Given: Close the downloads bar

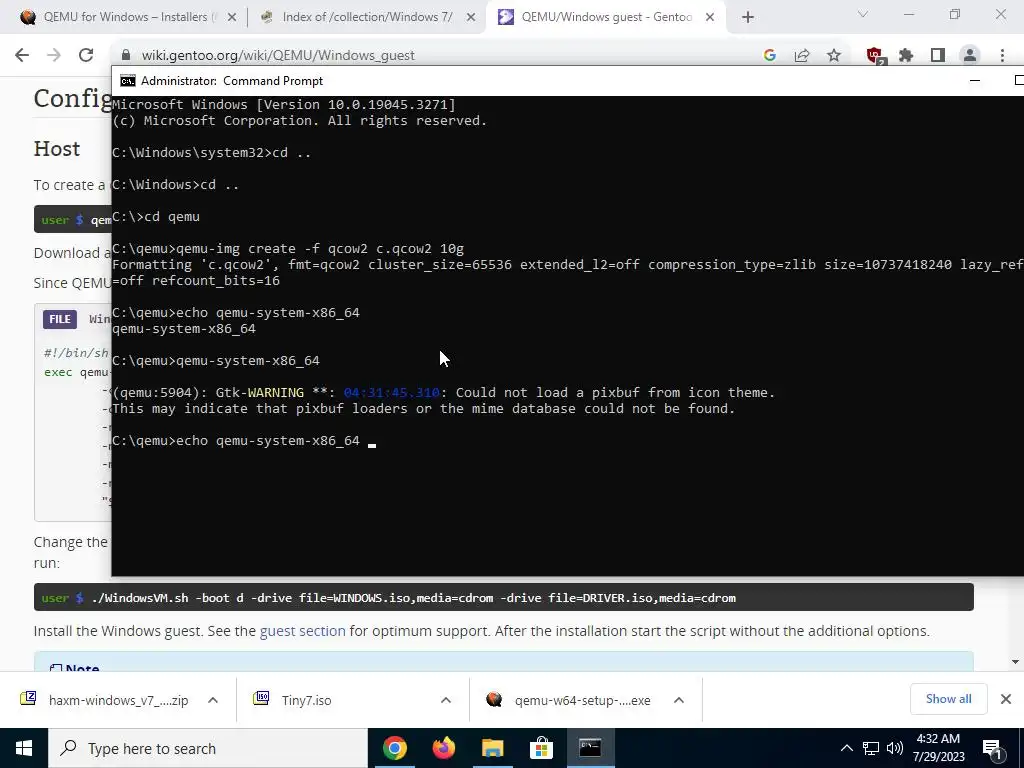Looking at the screenshot, I should 1006,699.
